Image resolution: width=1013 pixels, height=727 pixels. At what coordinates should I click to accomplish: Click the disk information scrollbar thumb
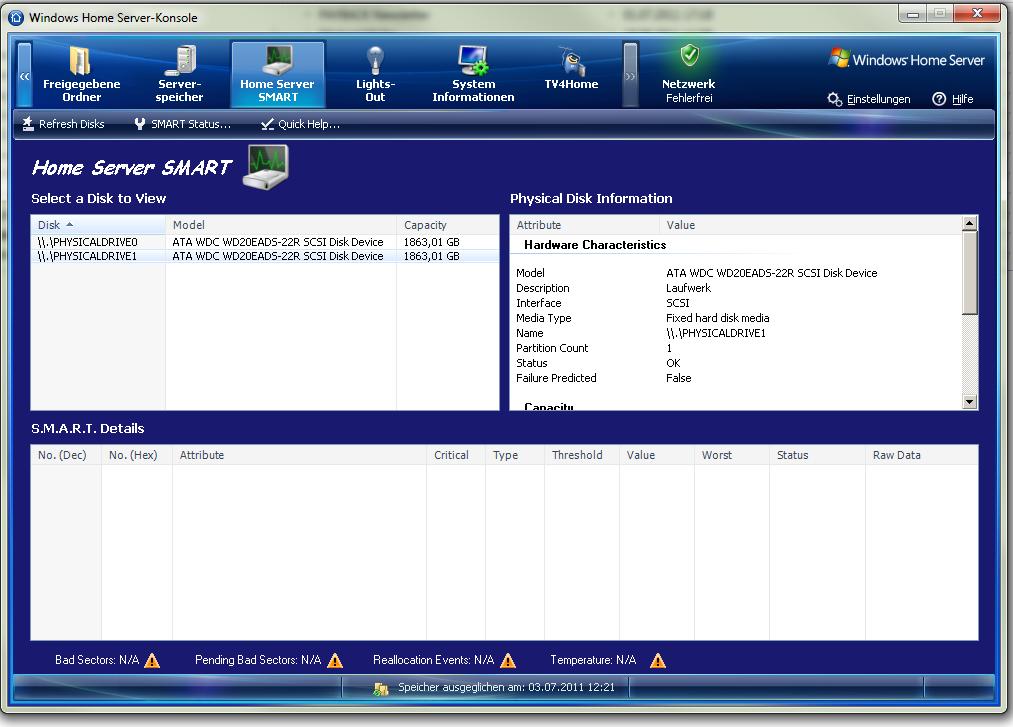(x=969, y=273)
